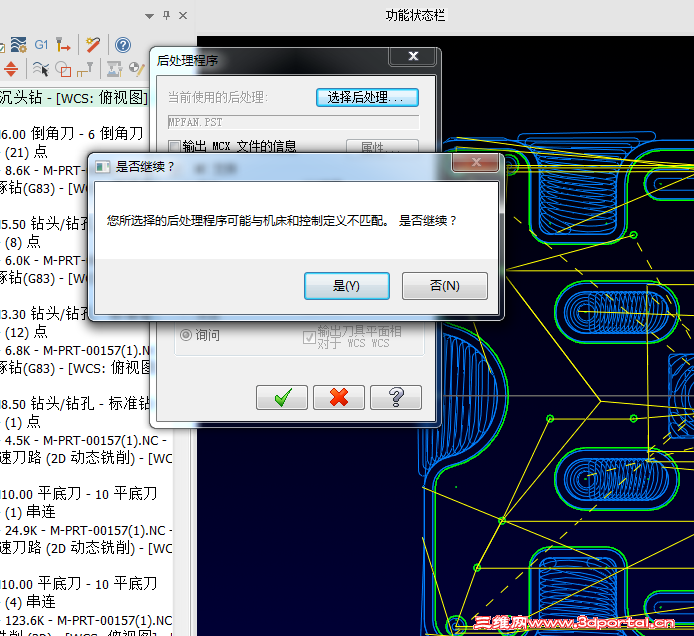Image resolution: width=694 pixels, height=636 pixels.
Task: Click the 属性 properties button
Action: click(x=382, y=146)
